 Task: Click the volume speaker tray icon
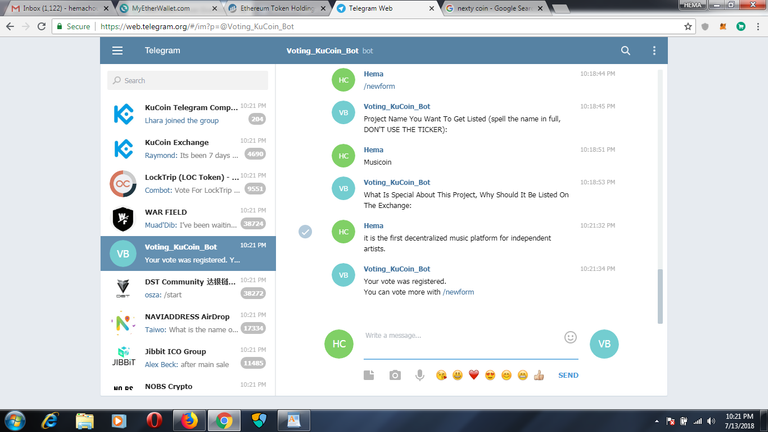coord(711,421)
